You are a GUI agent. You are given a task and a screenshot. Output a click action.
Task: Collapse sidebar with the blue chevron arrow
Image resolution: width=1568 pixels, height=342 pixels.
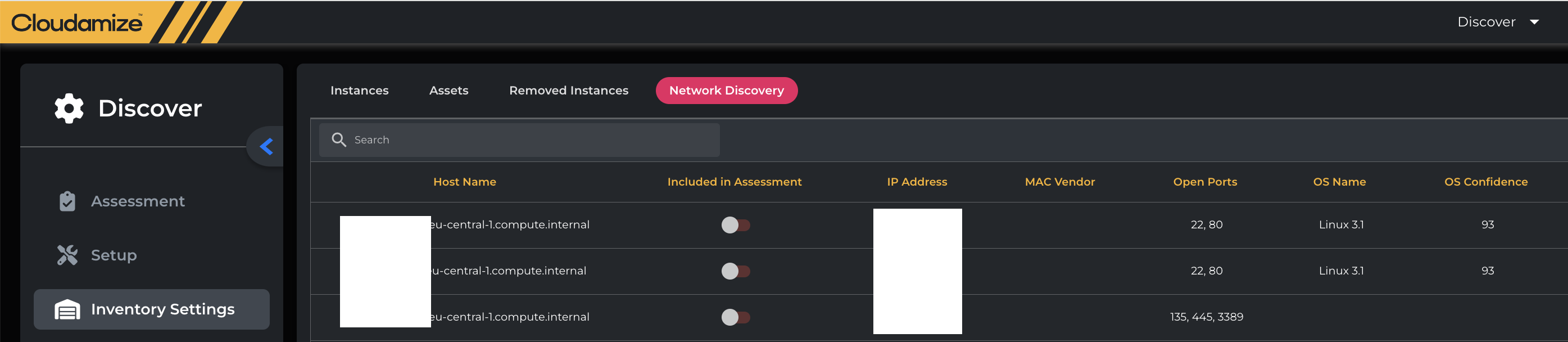266,146
